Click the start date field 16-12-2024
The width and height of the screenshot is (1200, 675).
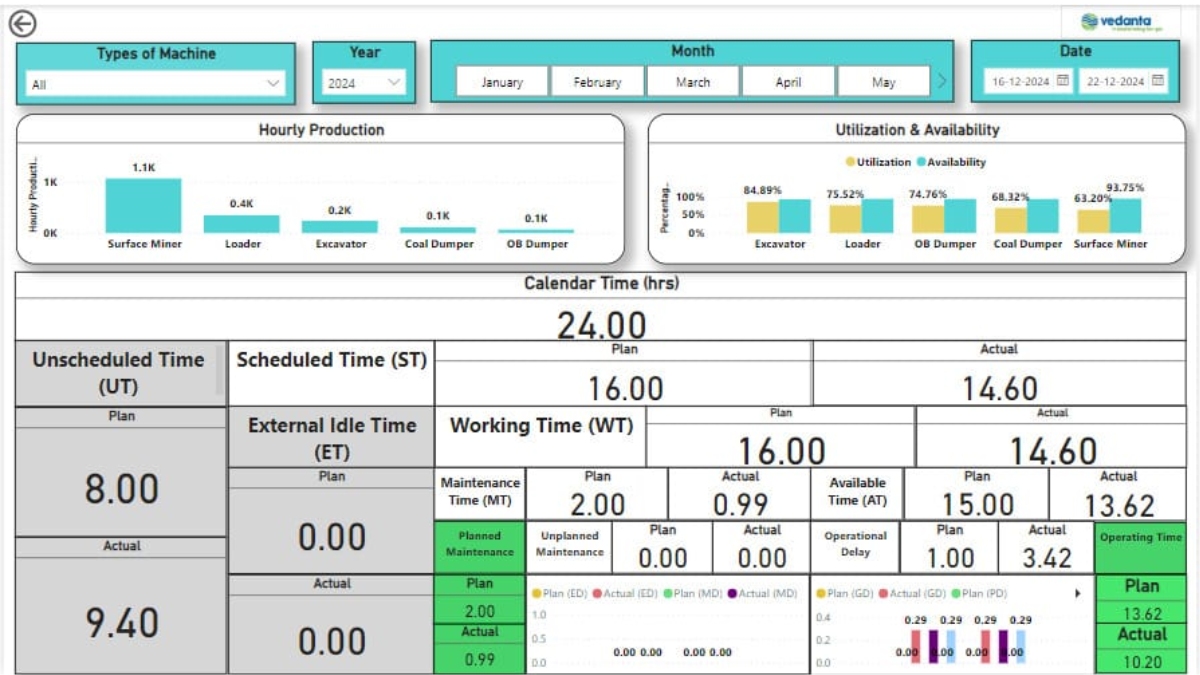point(1018,82)
